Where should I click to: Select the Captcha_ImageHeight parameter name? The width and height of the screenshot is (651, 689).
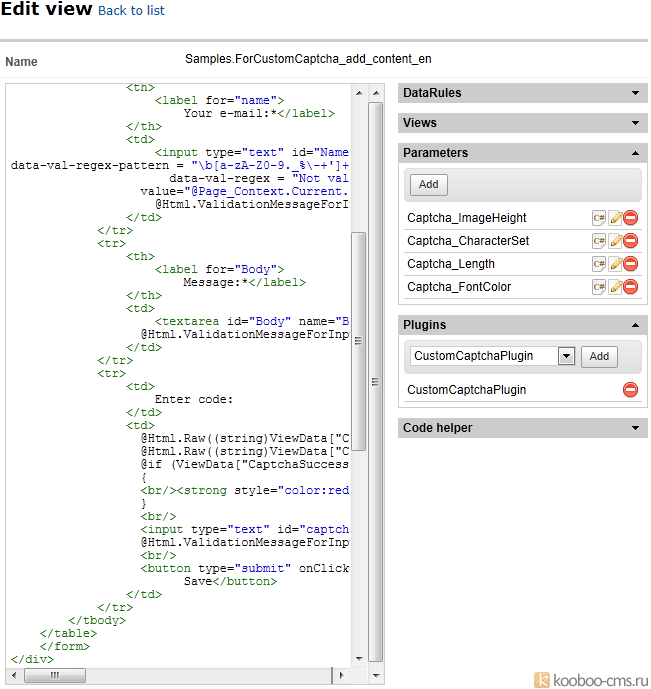pyautogui.click(x=467, y=218)
